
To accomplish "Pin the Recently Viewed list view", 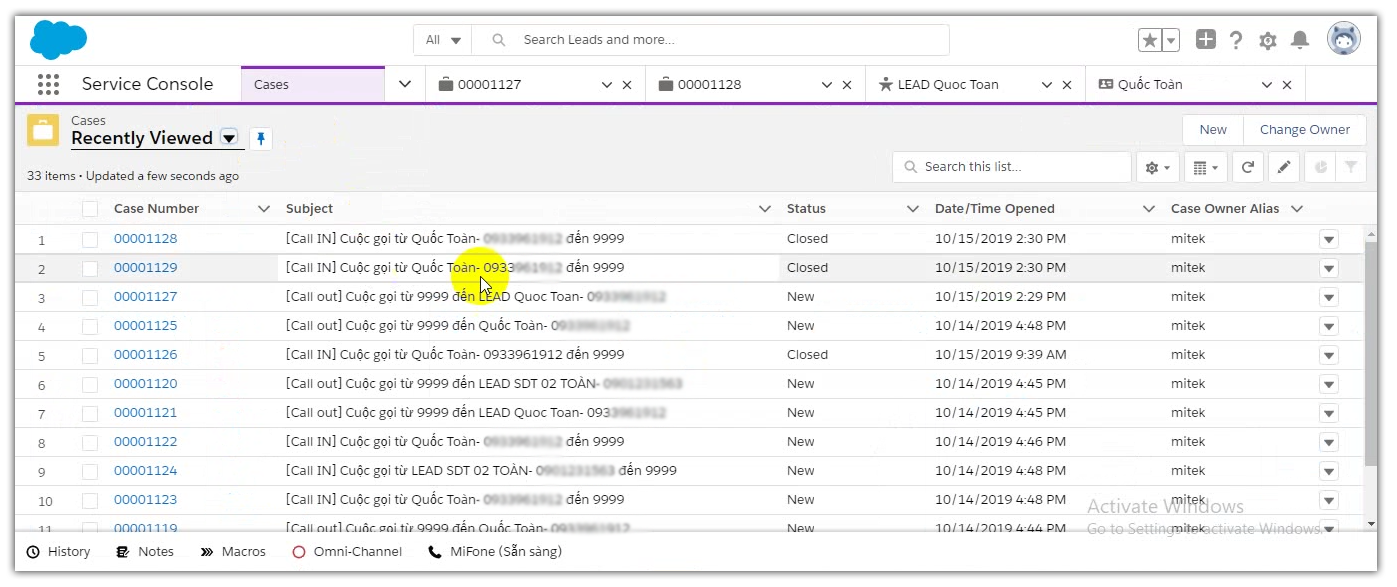I will tap(261, 139).
